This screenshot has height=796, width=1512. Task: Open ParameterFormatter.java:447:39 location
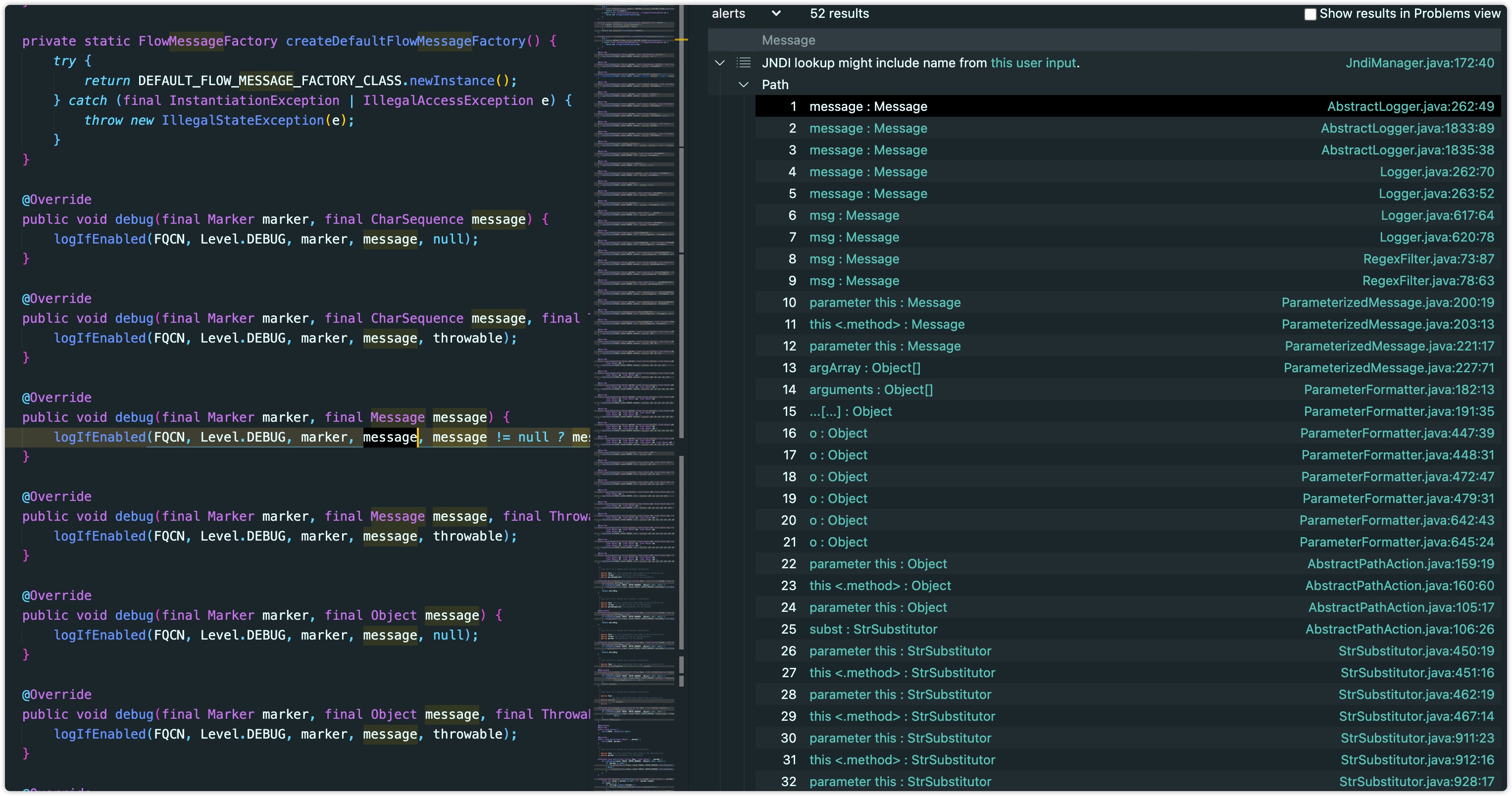coord(1397,433)
